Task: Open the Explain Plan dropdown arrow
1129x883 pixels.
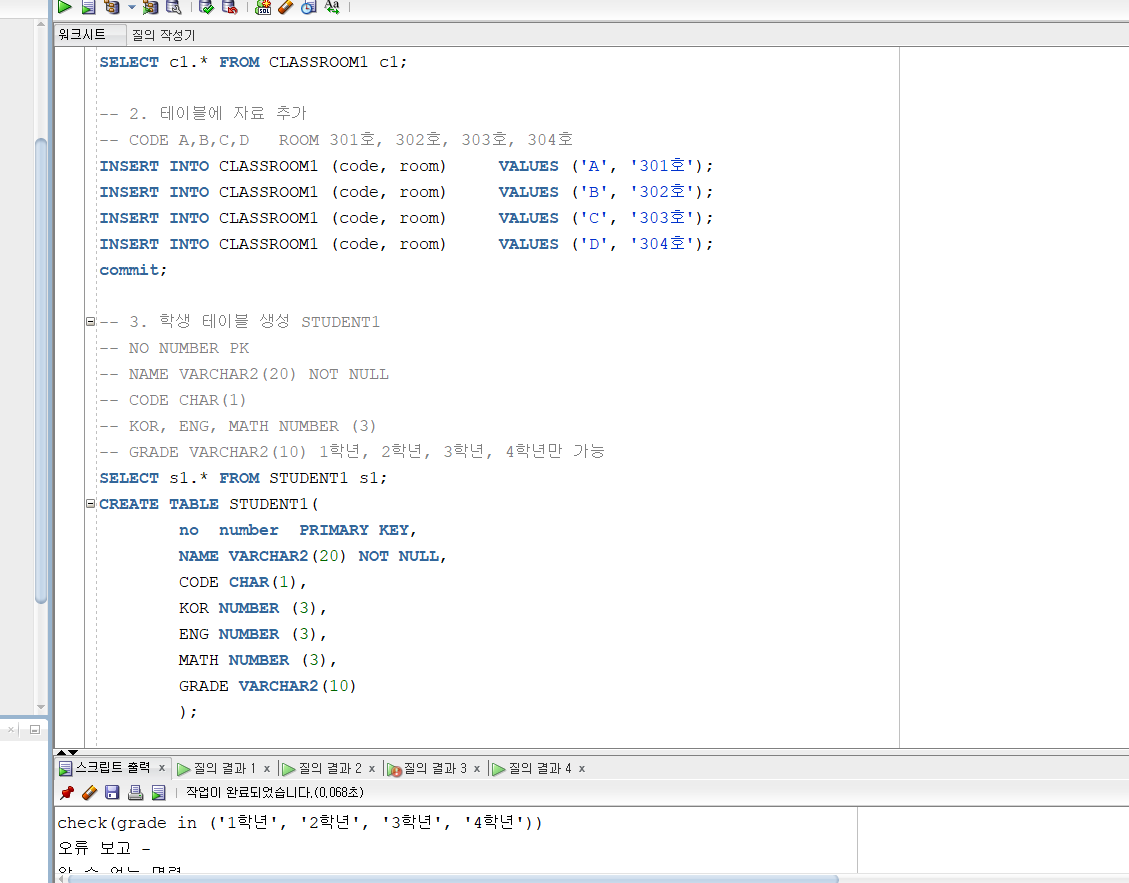Action: 131,7
